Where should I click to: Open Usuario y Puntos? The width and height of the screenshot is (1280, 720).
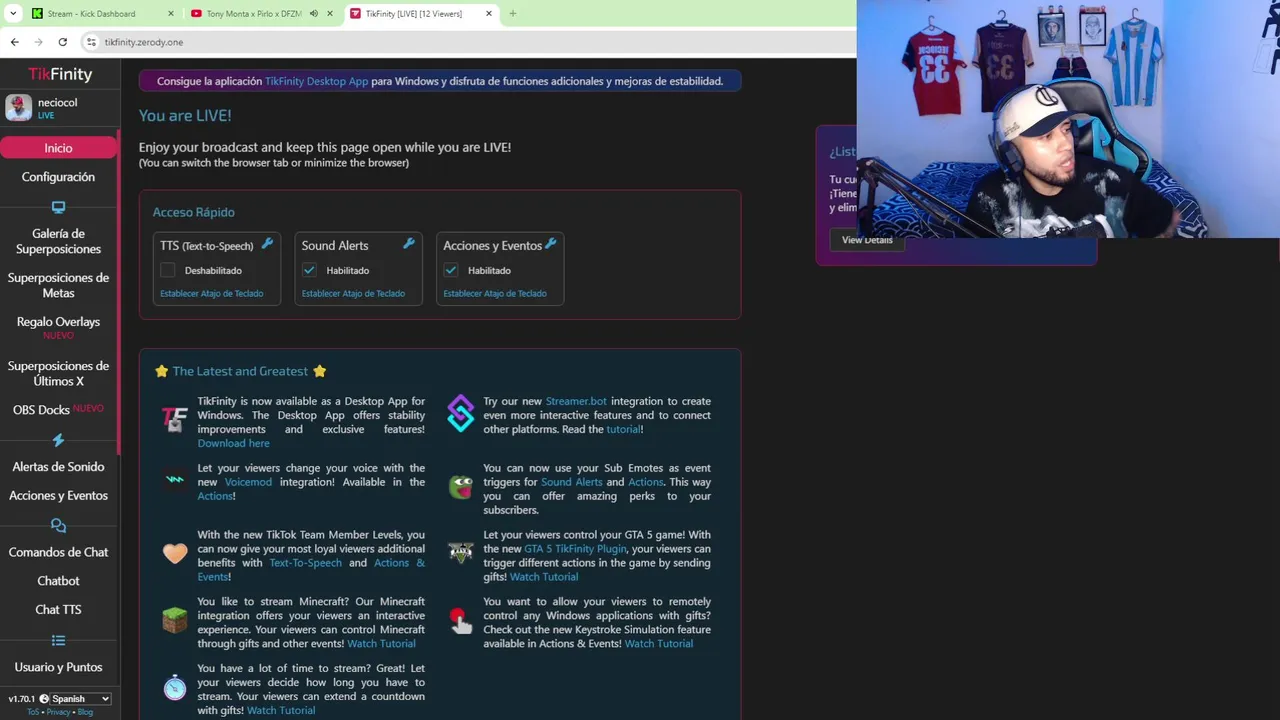58,667
